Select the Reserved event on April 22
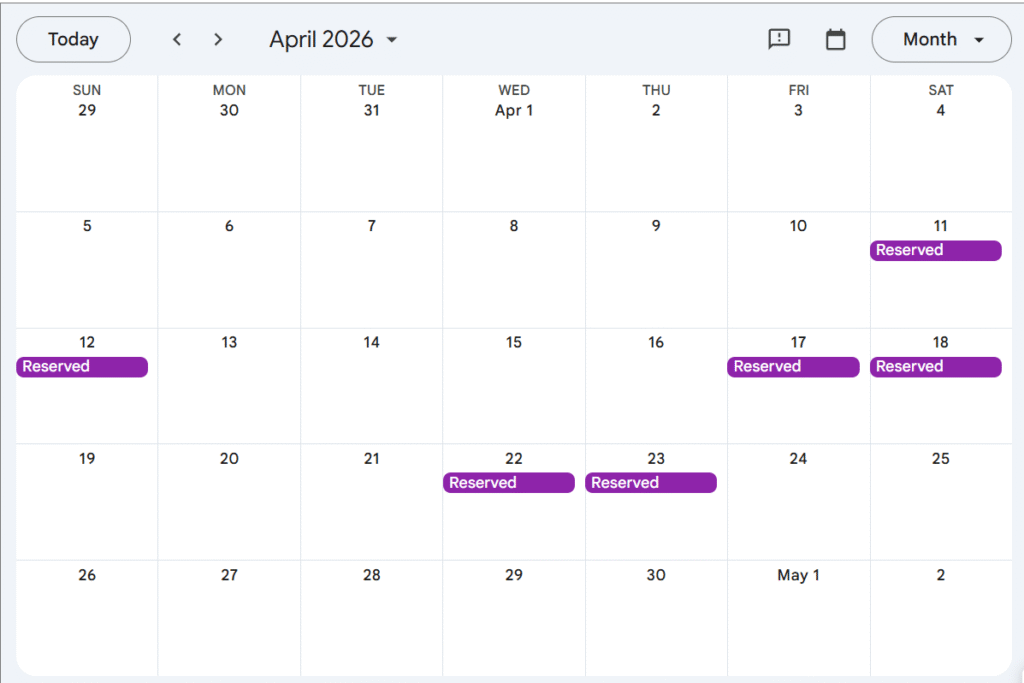The height and width of the screenshot is (683, 1024). [x=509, y=483]
